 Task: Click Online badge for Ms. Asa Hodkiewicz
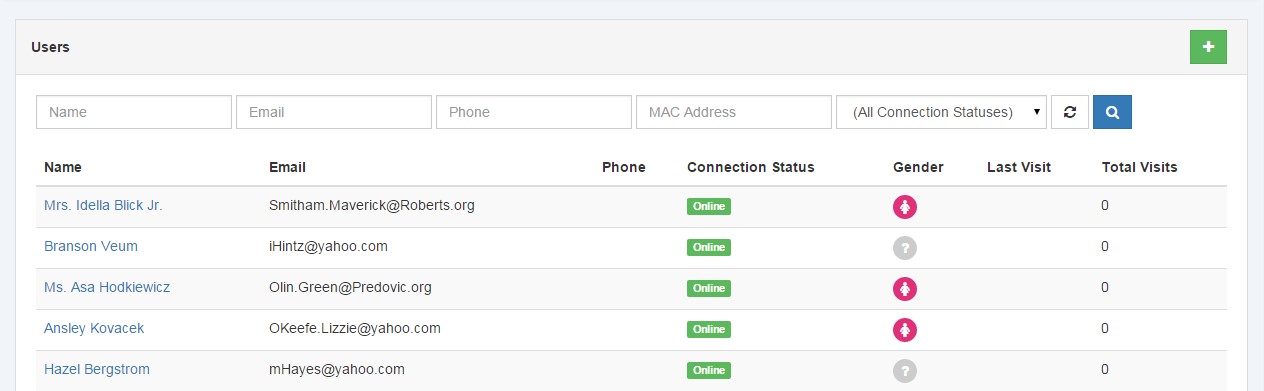pos(709,289)
